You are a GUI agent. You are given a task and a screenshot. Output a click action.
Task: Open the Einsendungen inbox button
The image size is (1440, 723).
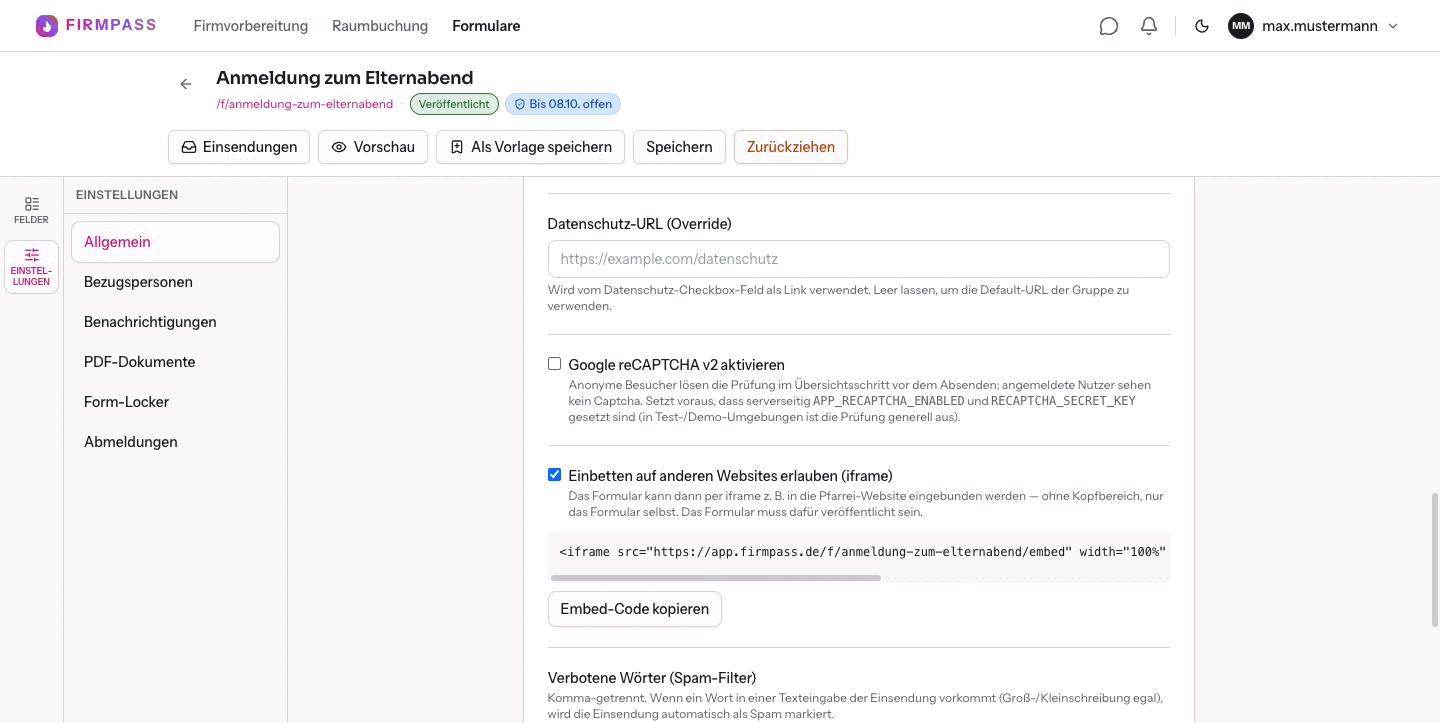[x=239, y=147]
